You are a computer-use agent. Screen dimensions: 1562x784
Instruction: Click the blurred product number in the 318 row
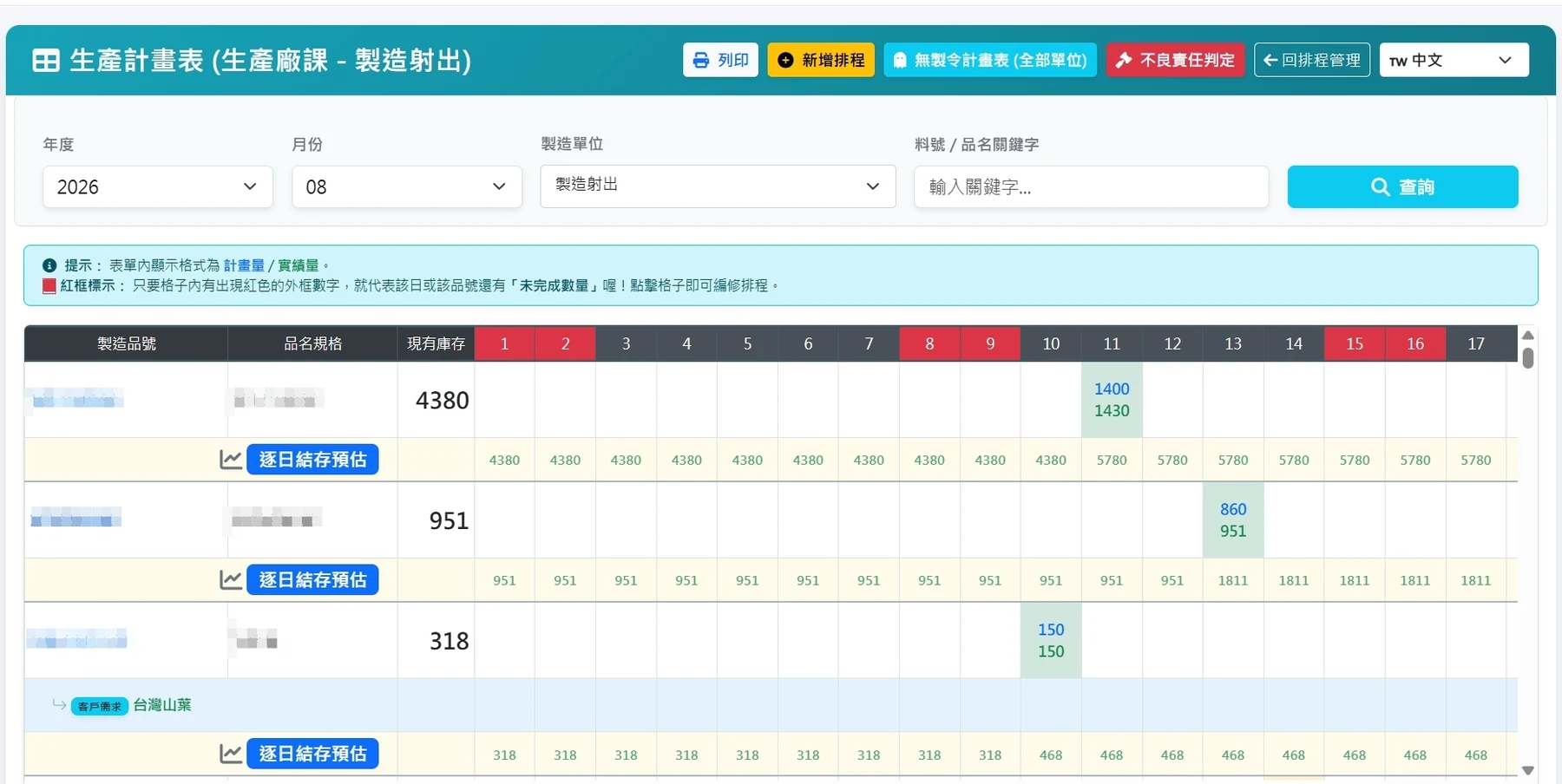tap(76, 640)
